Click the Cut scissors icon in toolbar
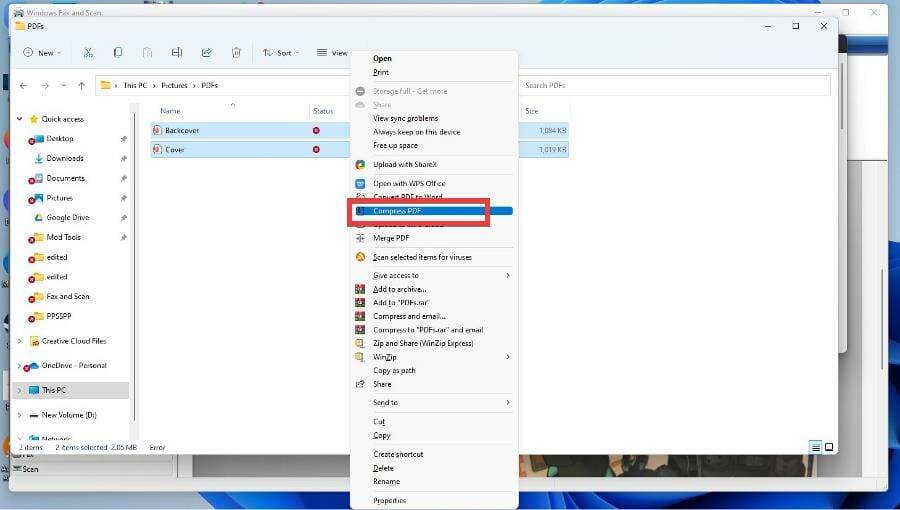The height and width of the screenshot is (510, 900). click(88, 53)
